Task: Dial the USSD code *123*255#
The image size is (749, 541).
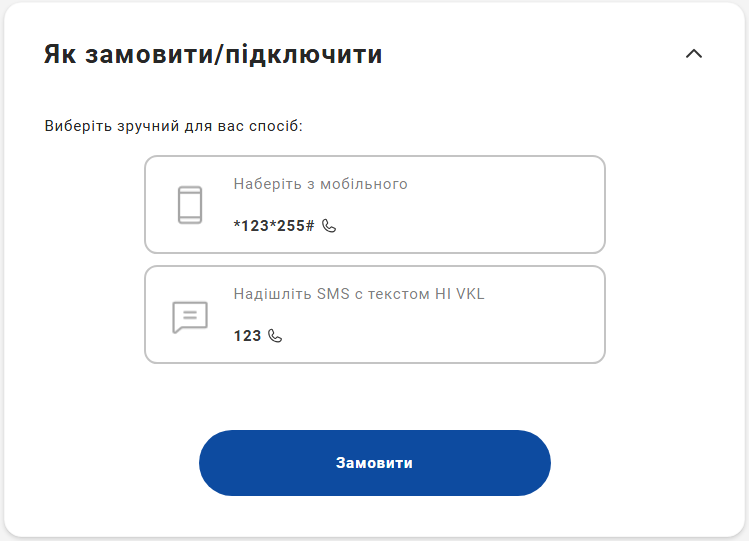Action: (274, 226)
